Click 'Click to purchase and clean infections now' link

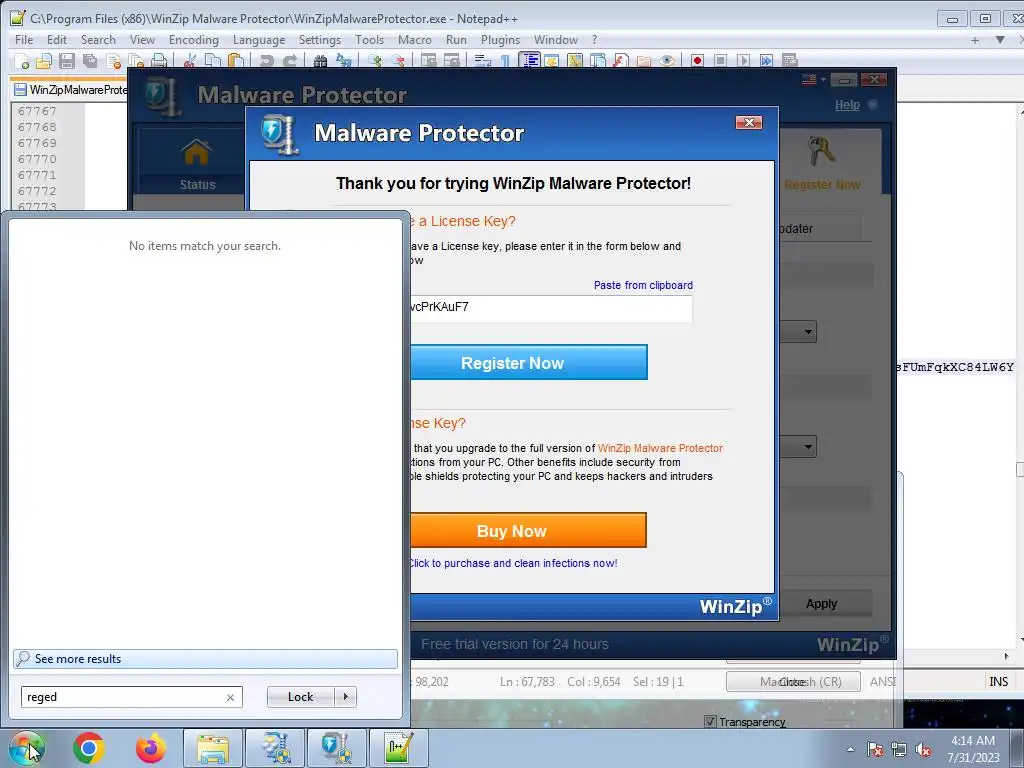(x=513, y=563)
